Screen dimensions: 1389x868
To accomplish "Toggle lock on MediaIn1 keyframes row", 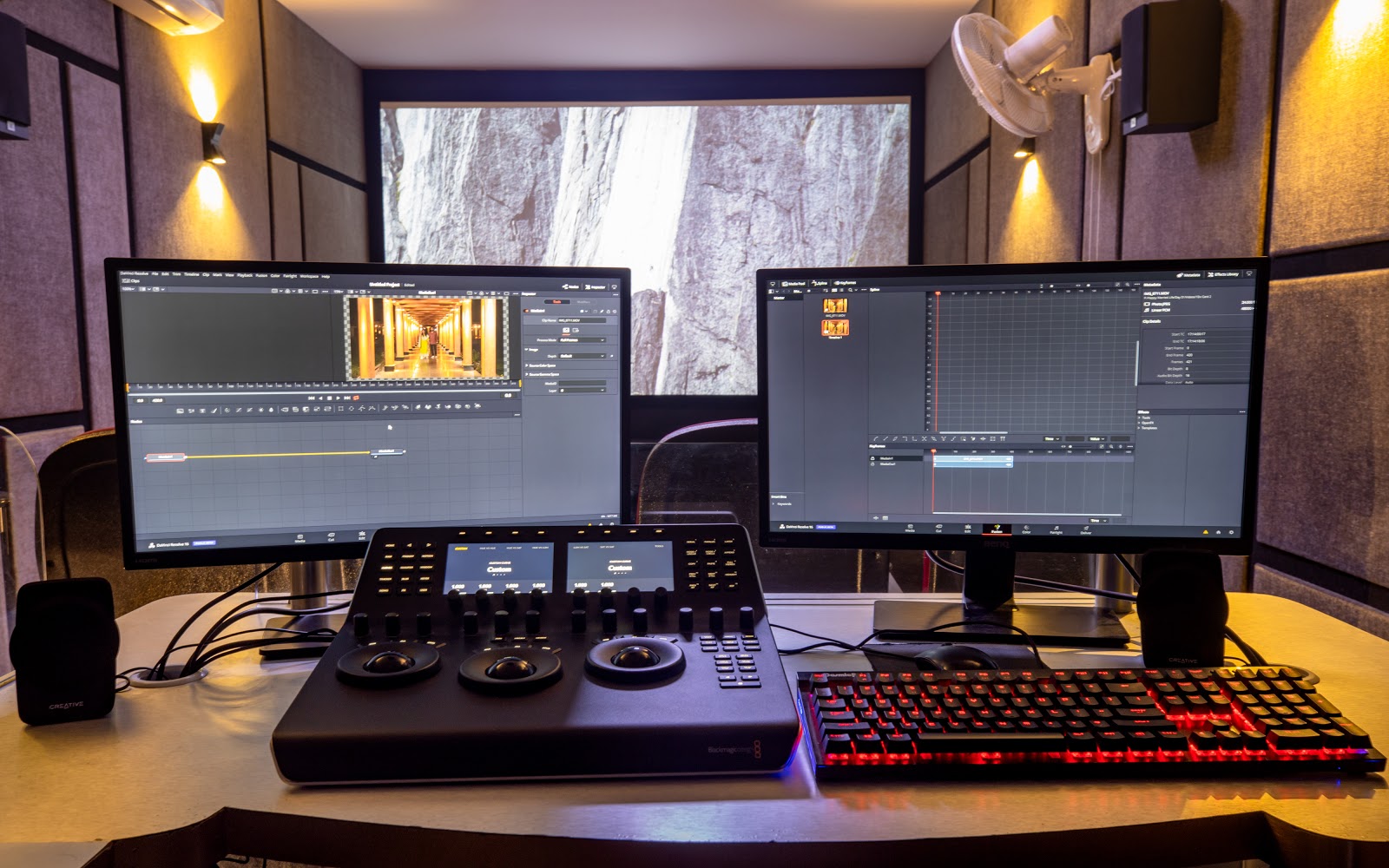I will [x=872, y=458].
